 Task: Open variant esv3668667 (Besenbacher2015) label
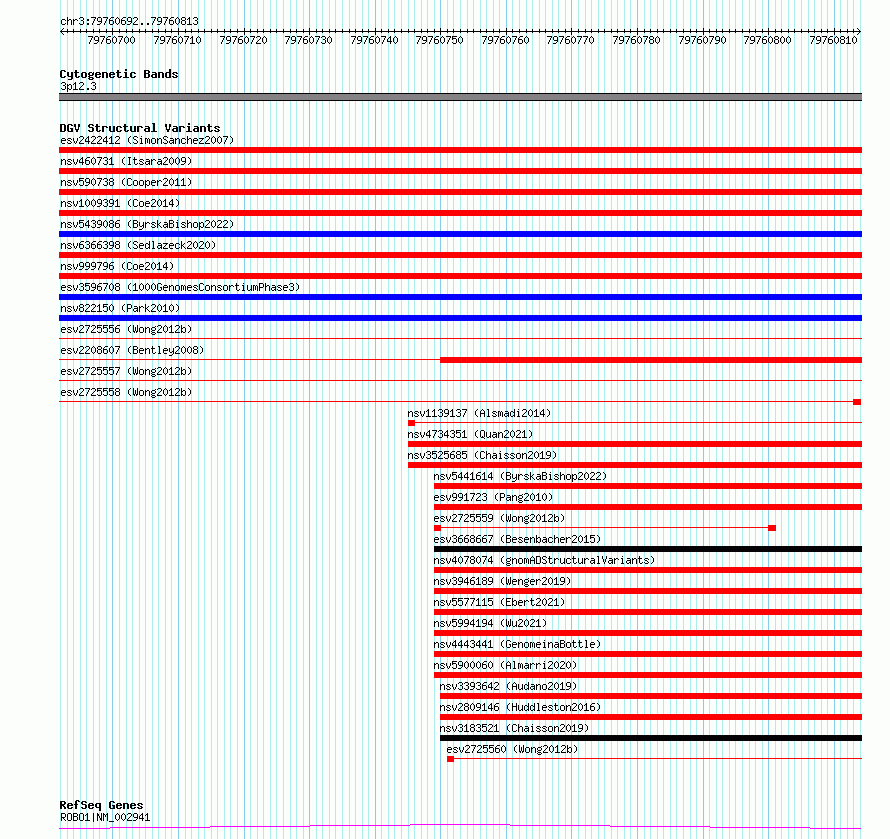point(517,539)
